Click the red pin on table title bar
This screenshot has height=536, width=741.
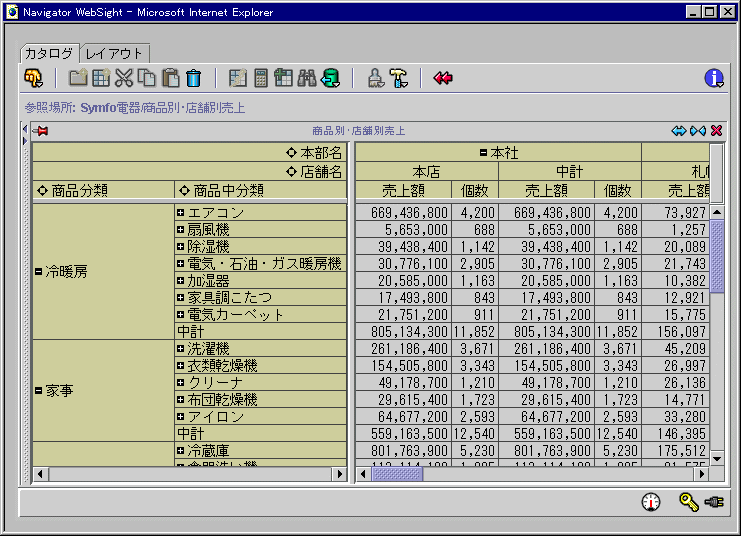click(x=41, y=131)
